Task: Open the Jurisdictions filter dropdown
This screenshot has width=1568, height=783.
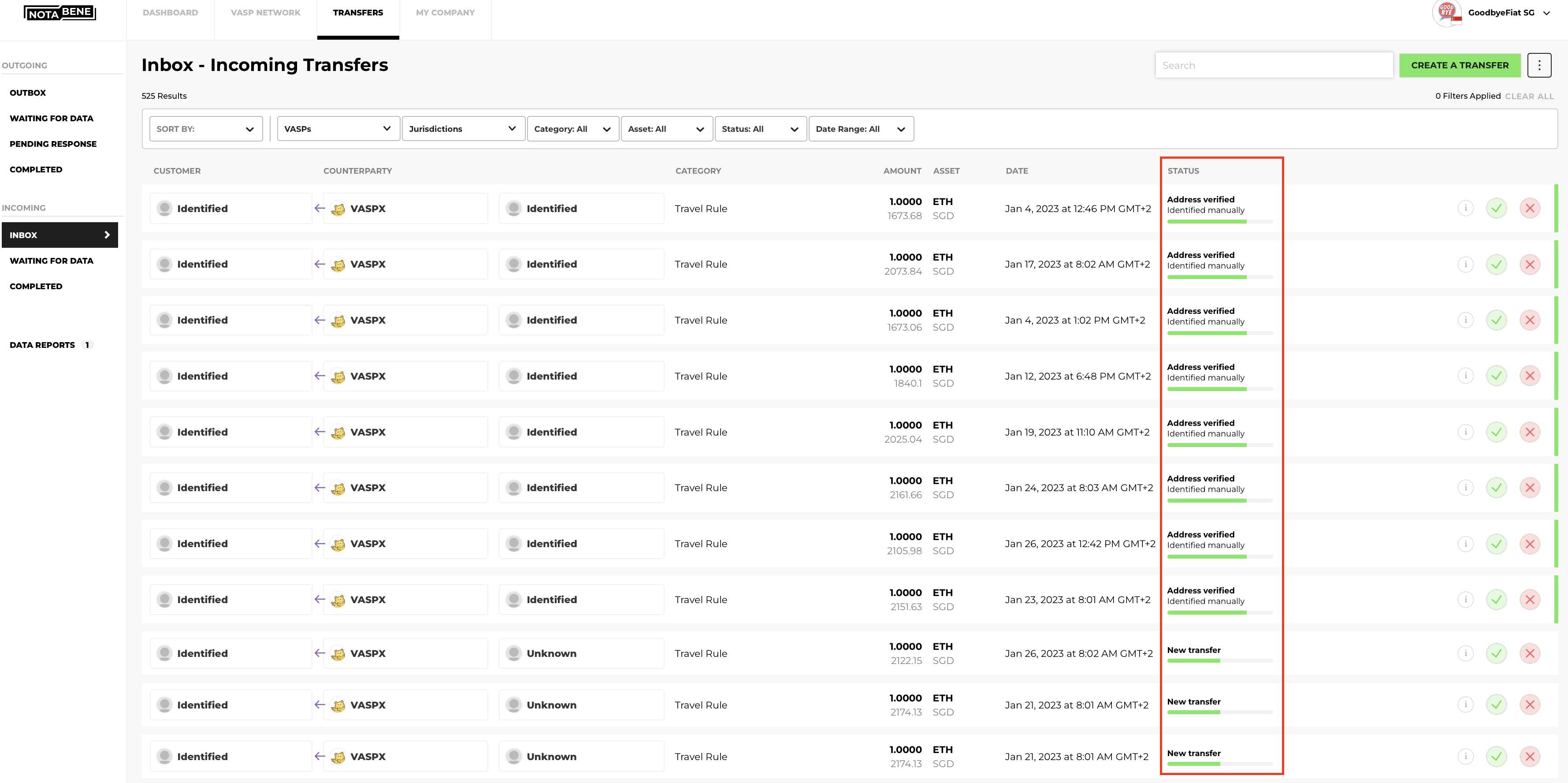Action: (463, 129)
